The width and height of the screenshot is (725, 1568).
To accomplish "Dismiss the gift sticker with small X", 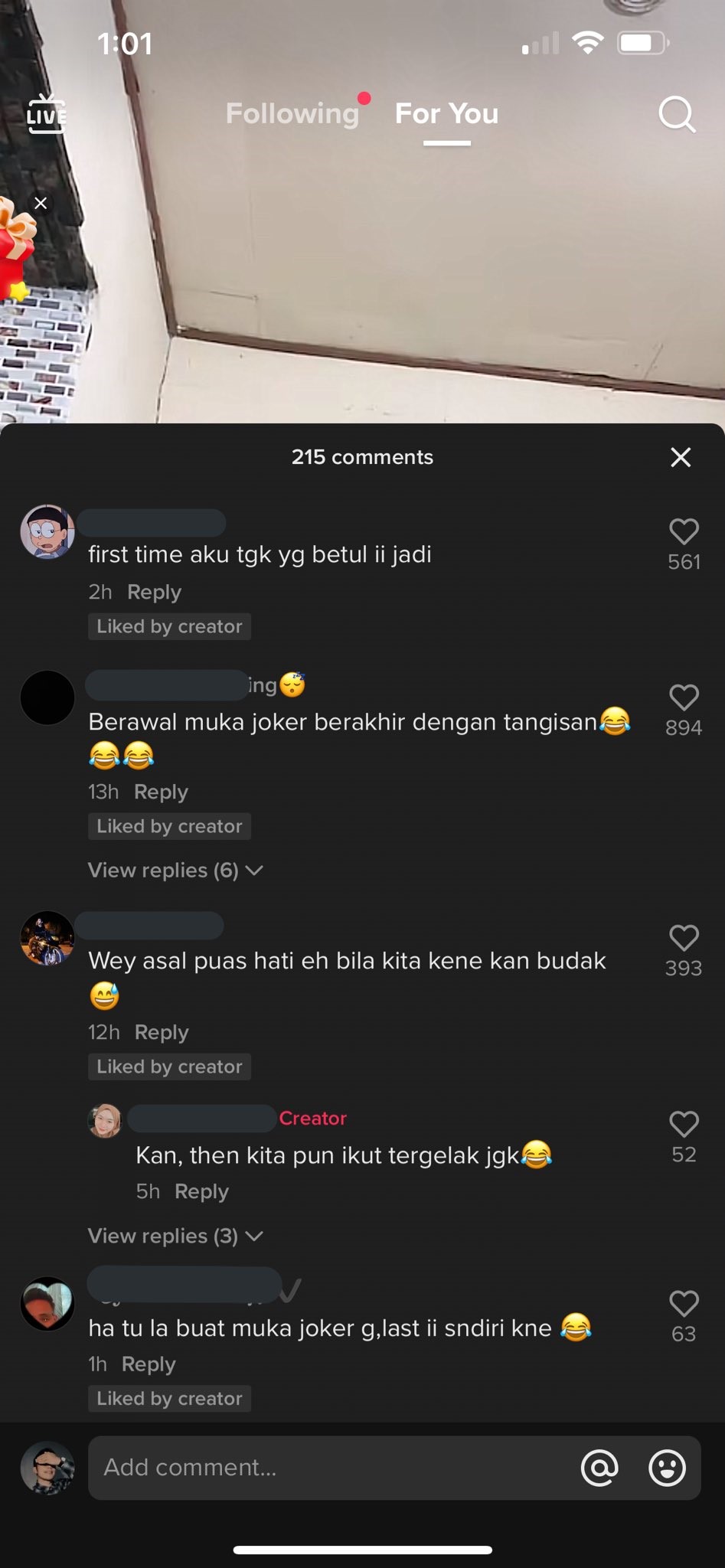I will [x=41, y=203].
